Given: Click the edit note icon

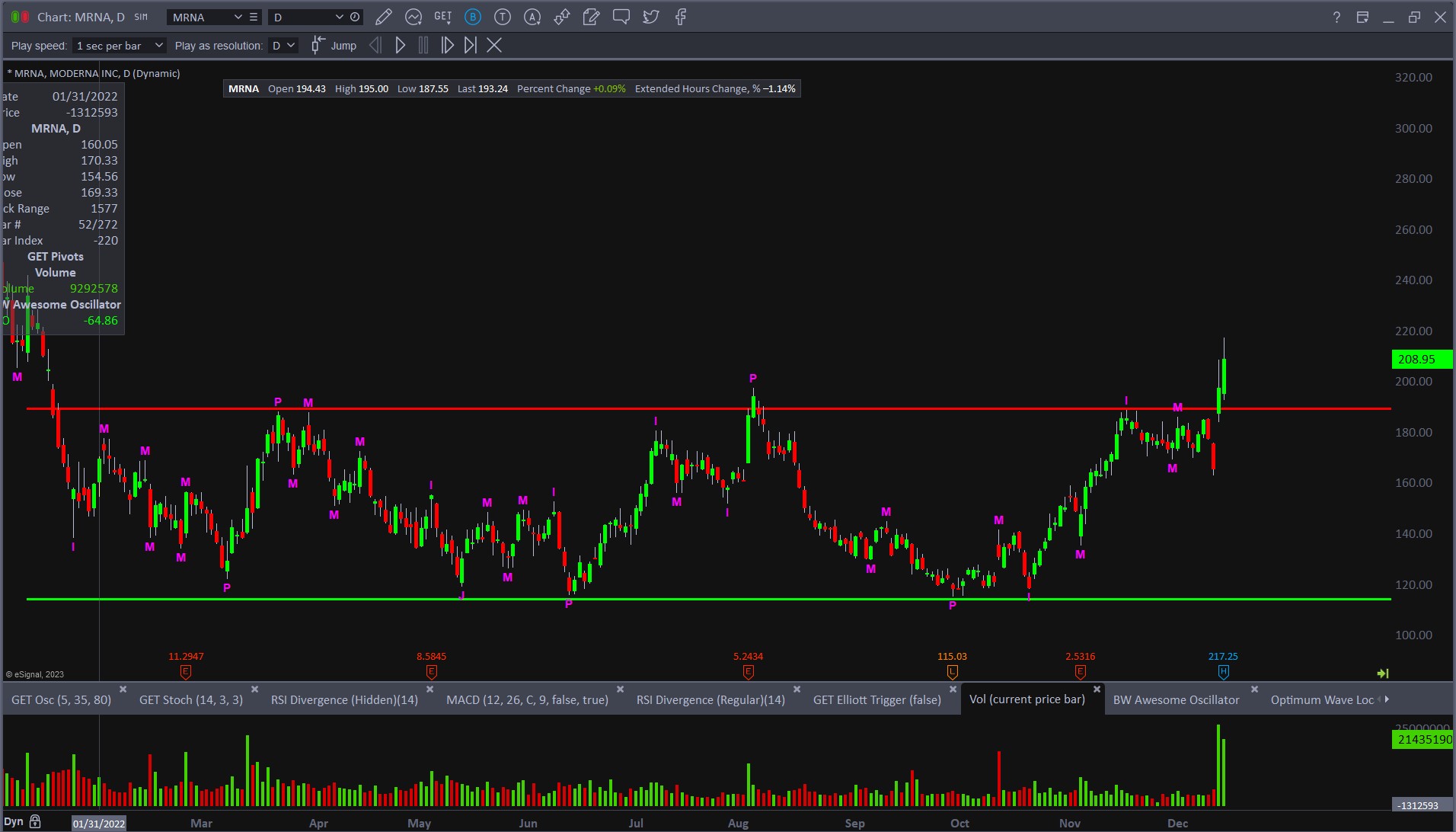Looking at the screenshot, I should [591, 17].
